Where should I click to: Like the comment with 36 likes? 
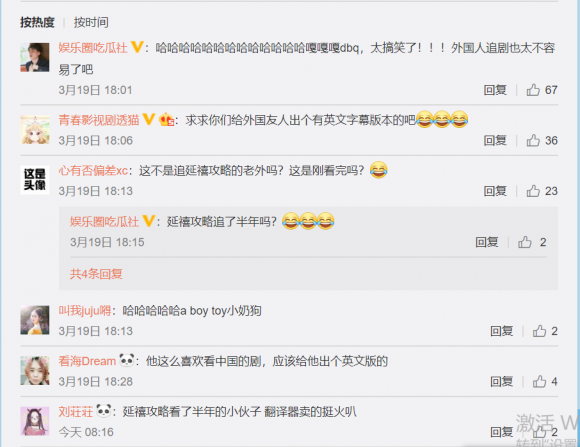point(533,140)
